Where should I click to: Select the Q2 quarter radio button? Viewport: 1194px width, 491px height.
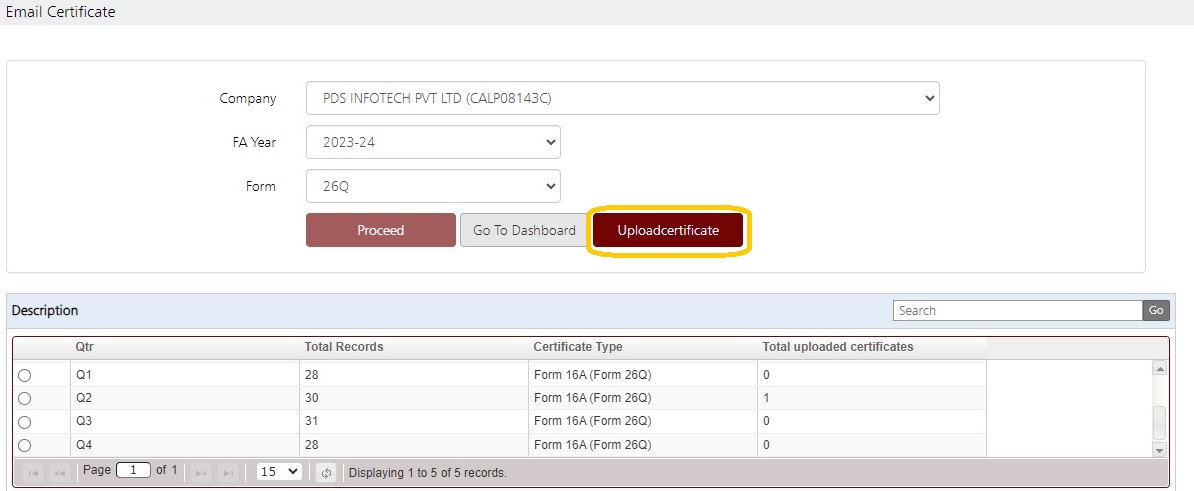[x=24, y=398]
